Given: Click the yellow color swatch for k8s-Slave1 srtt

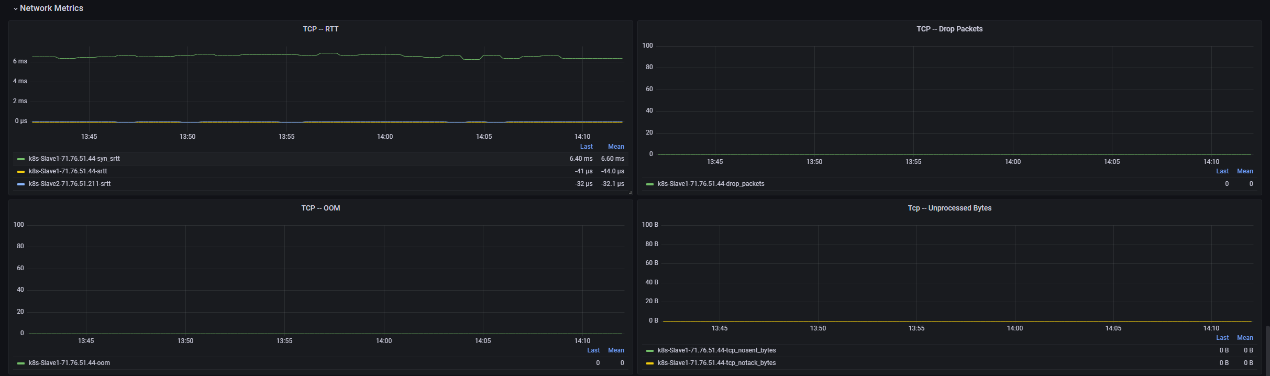Looking at the screenshot, I should click(x=21, y=171).
